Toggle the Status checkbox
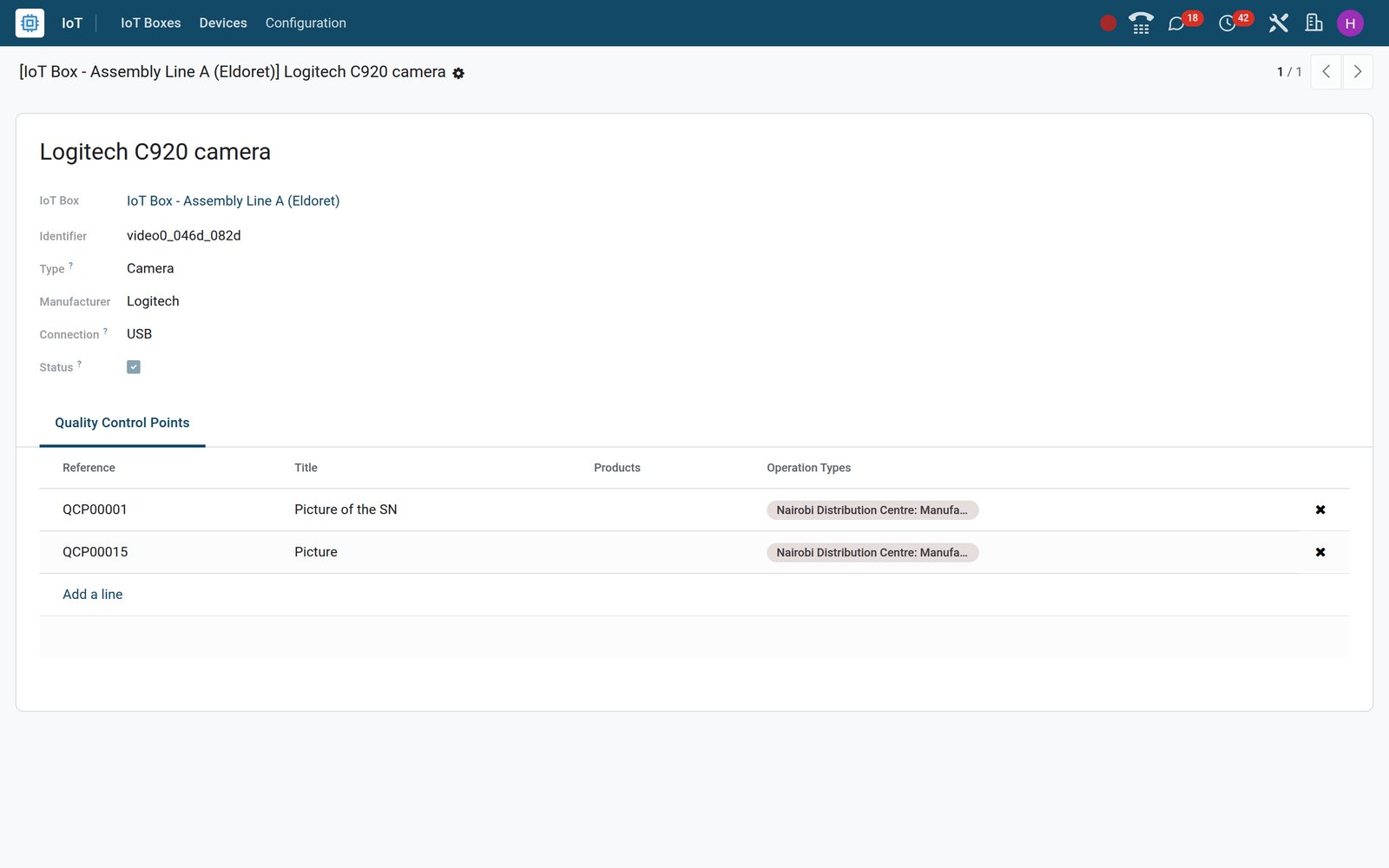 (x=134, y=367)
